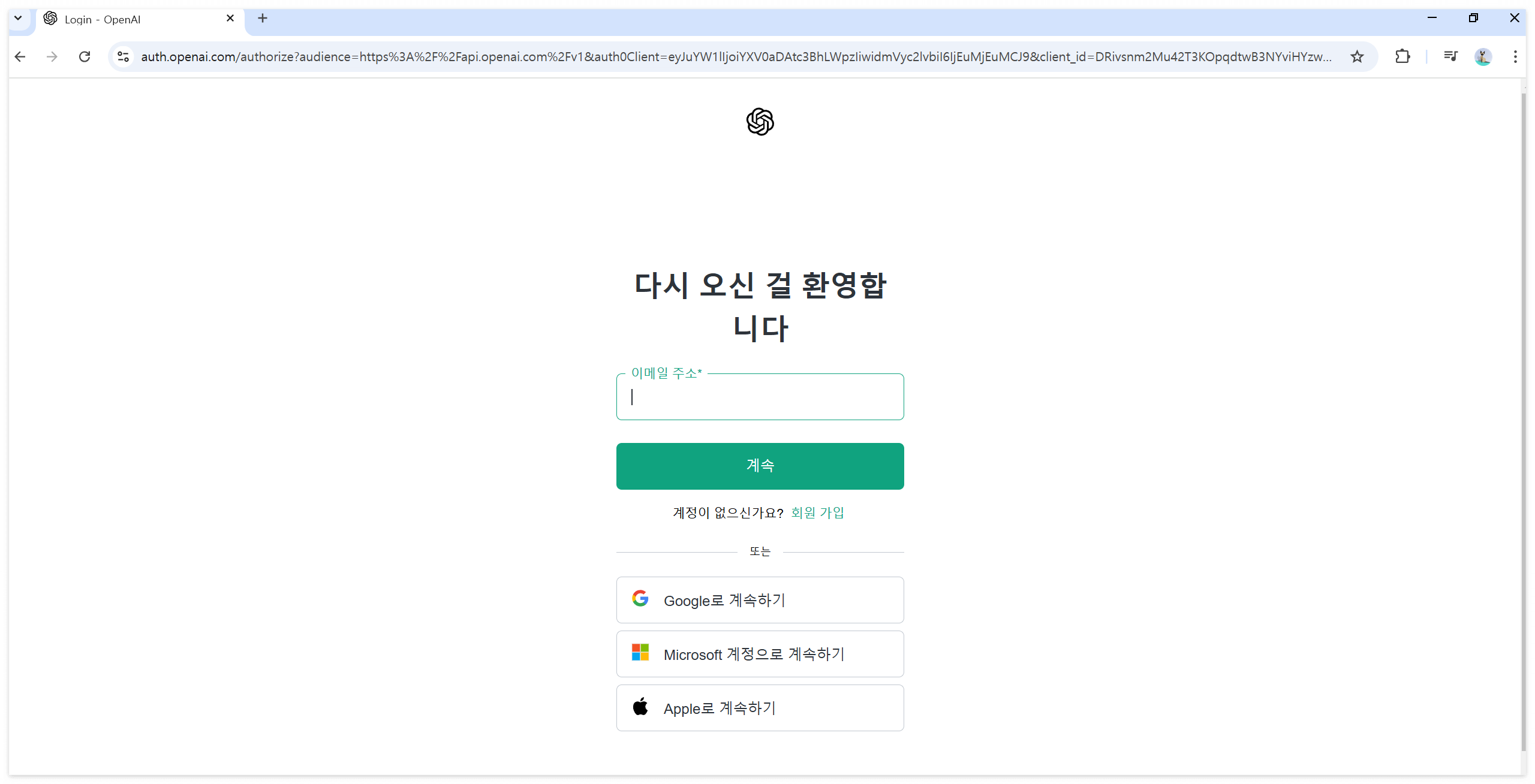The image size is (1535, 784).
Task: Open the media controls icon
Action: point(1450,56)
